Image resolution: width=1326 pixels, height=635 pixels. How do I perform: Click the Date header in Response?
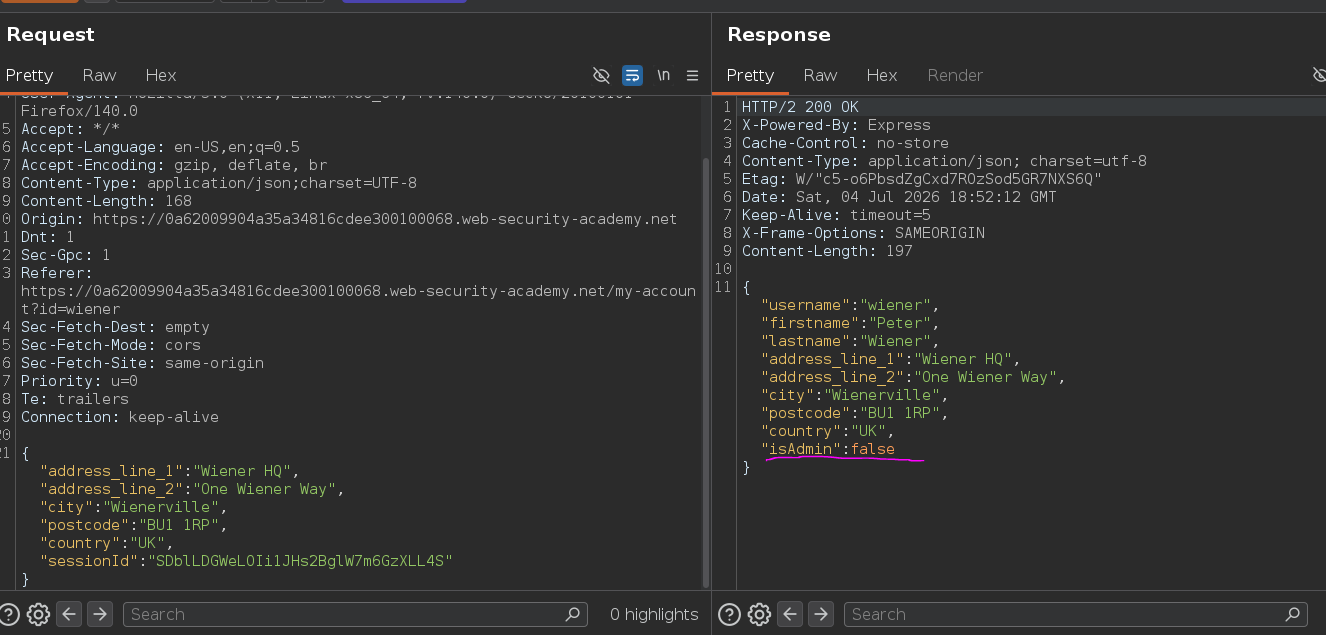pos(899,197)
